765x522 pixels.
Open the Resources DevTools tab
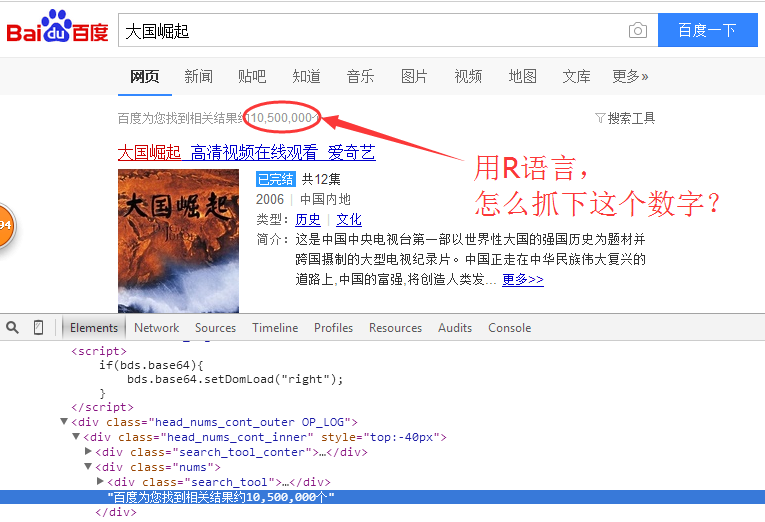pyautogui.click(x=396, y=328)
